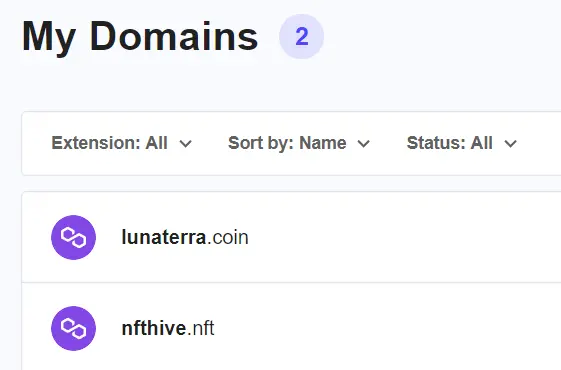Click the Polygon icon beside lunaterra.coin
Viewport: 561px width, 370px height.
click(x=73, y=237)
